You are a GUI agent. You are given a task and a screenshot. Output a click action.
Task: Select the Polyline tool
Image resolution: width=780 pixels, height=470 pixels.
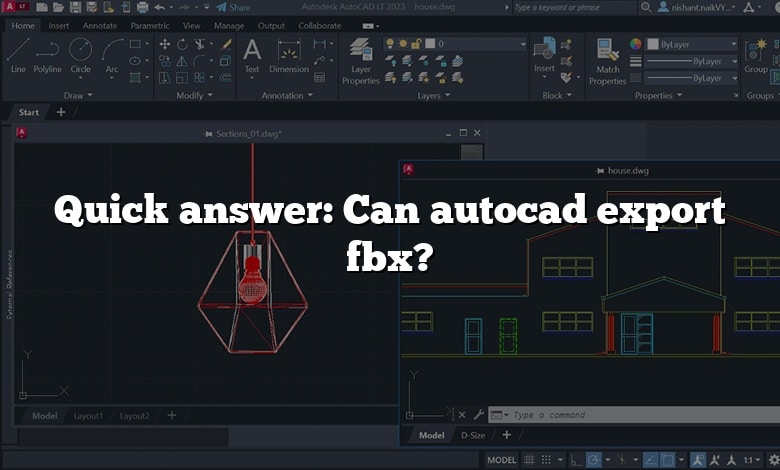click(x=47, y=56)
